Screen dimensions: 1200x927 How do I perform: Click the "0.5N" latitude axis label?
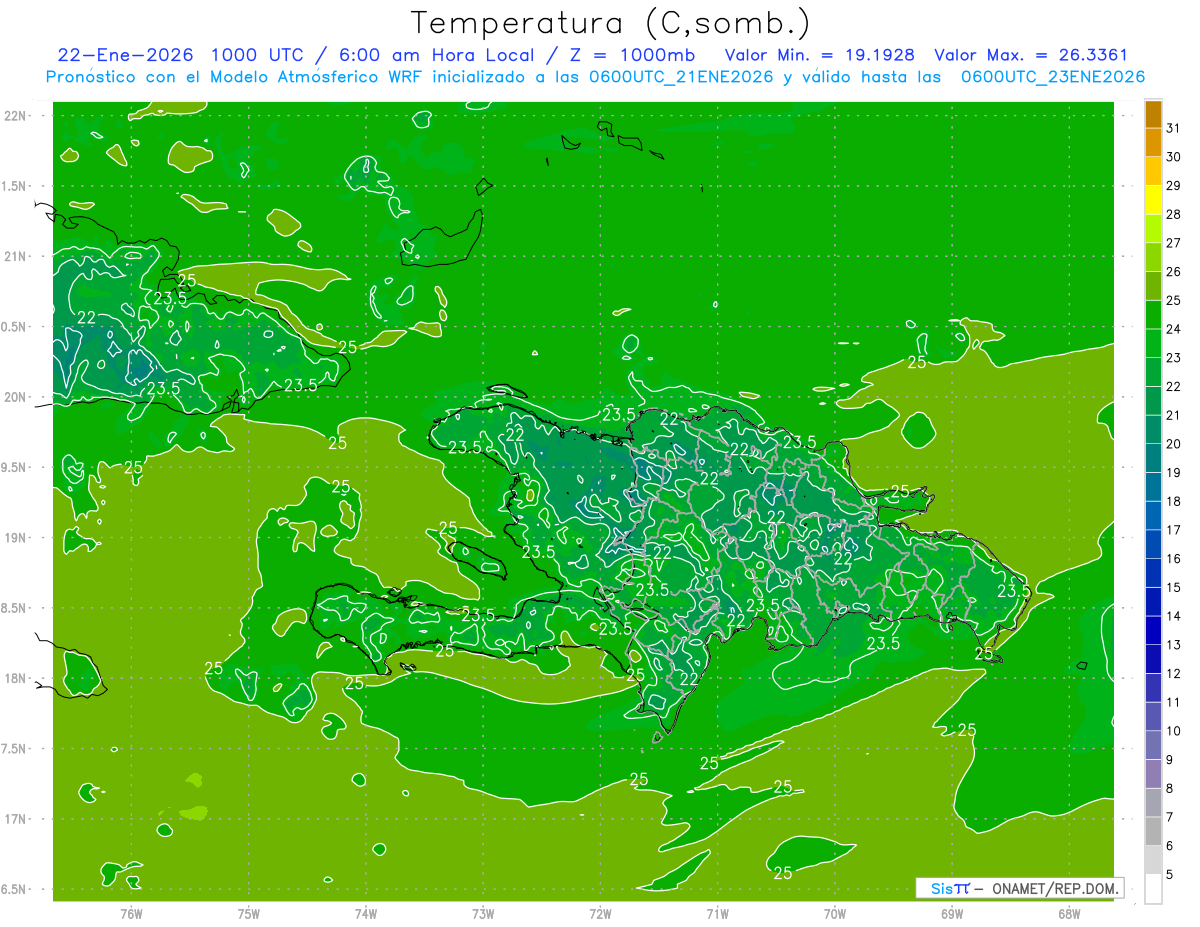14,327
